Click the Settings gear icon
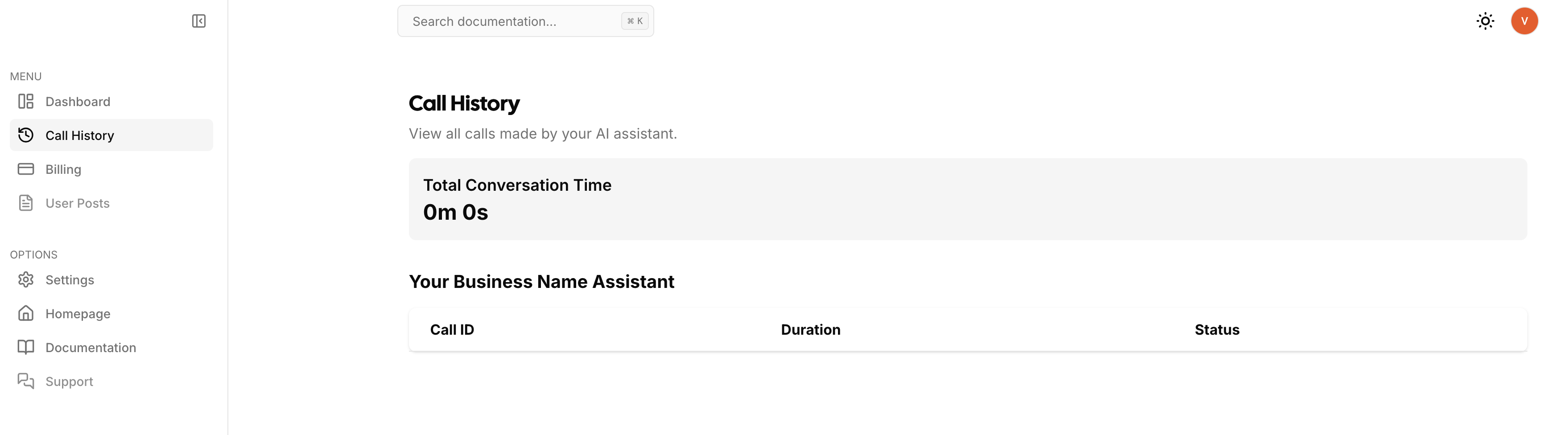Image resolution: width=1568 pixels, height=435 pixels. pos(25,280)
